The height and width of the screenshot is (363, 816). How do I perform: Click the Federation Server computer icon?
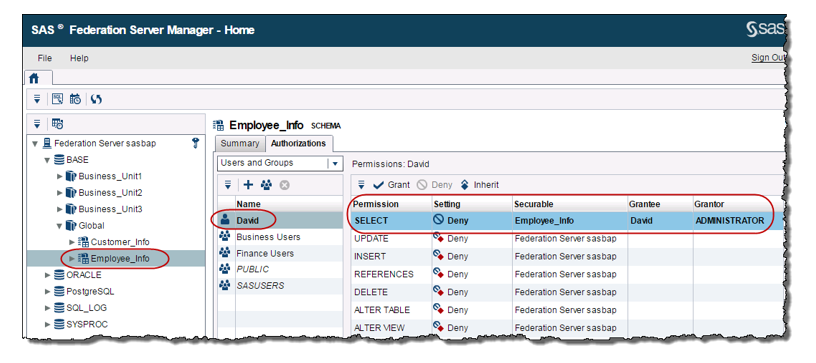[47, 143]
